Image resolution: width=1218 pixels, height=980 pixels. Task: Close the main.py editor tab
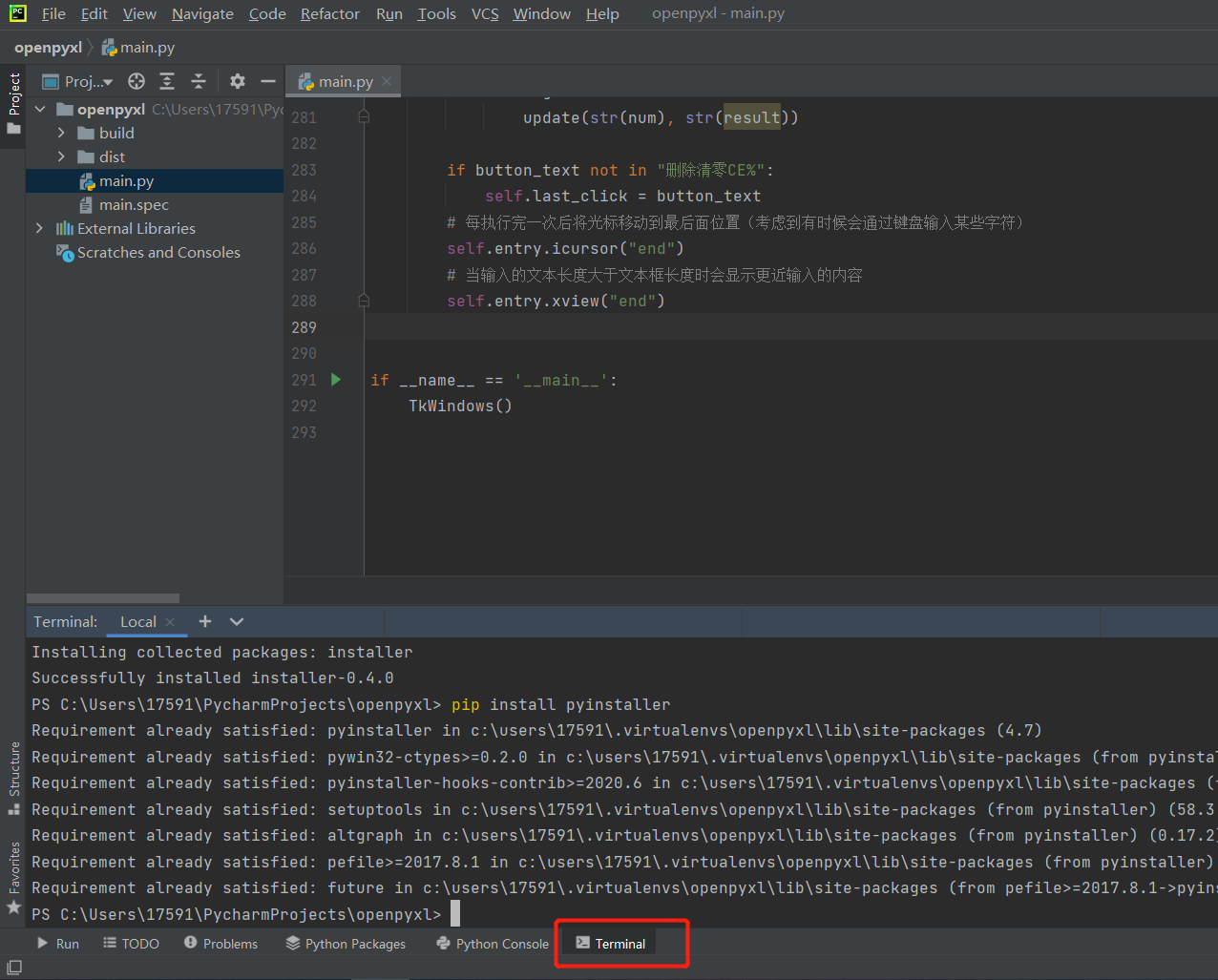387,81
